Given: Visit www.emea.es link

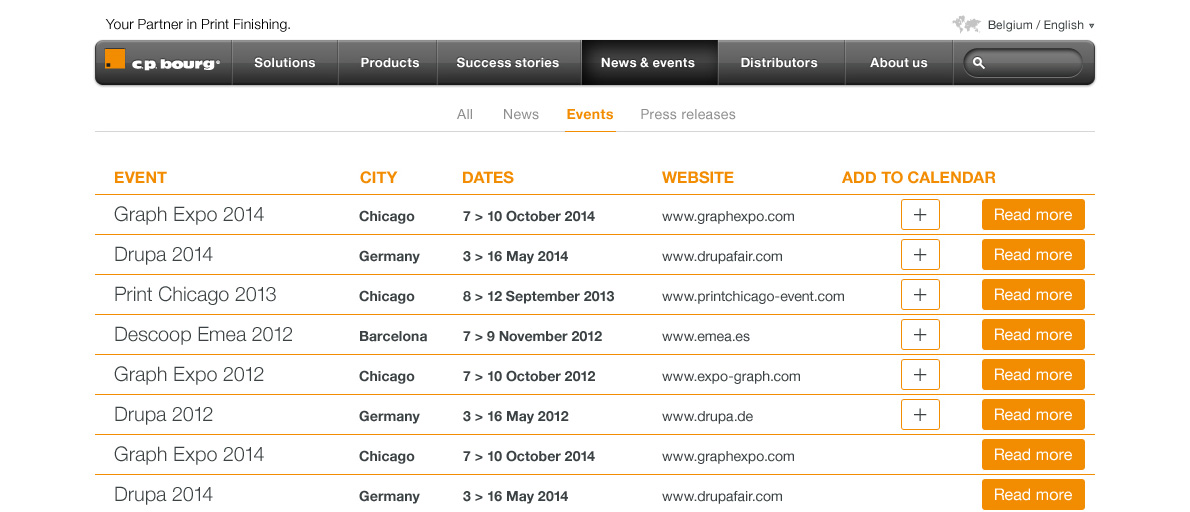Looking at the screenshot, I should (706, 336).
